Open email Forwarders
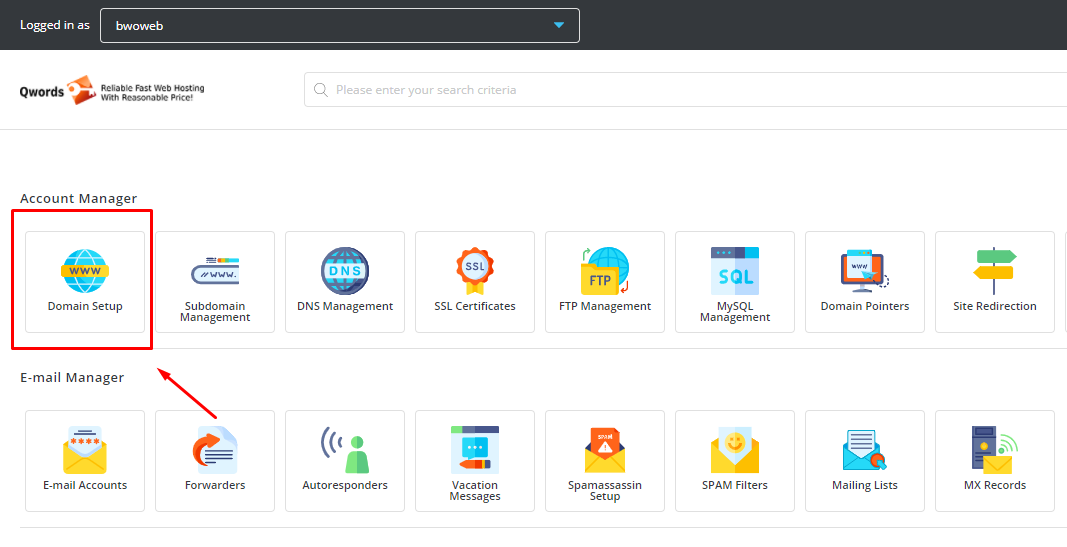 pos(215,460)
